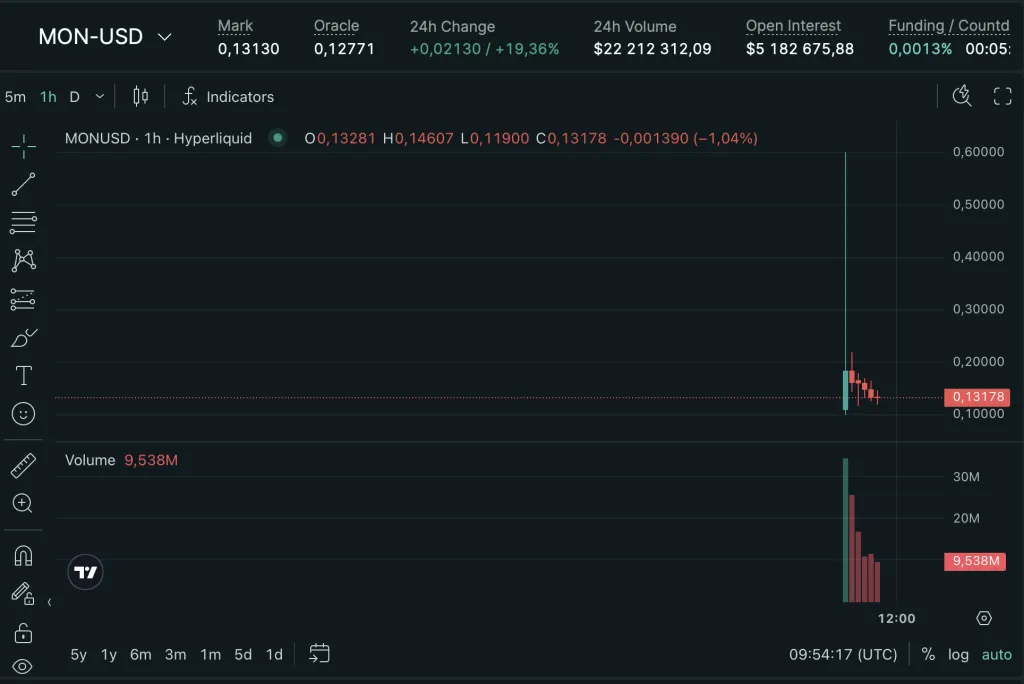Toggle the log scale

(x=958, y=654)
